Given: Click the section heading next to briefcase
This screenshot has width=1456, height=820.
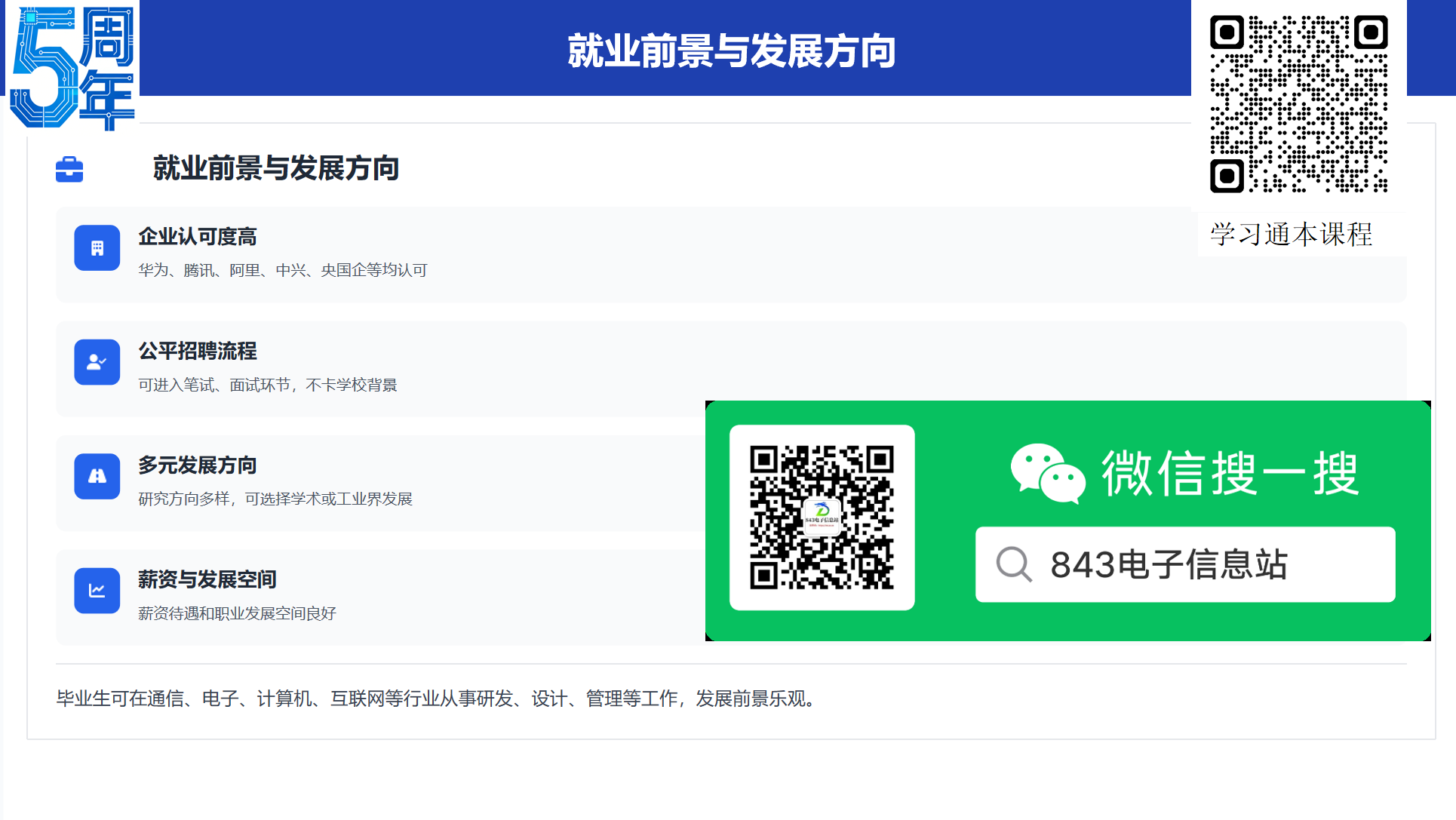Looking at the screenshot, I should click(x=276, y=168).
